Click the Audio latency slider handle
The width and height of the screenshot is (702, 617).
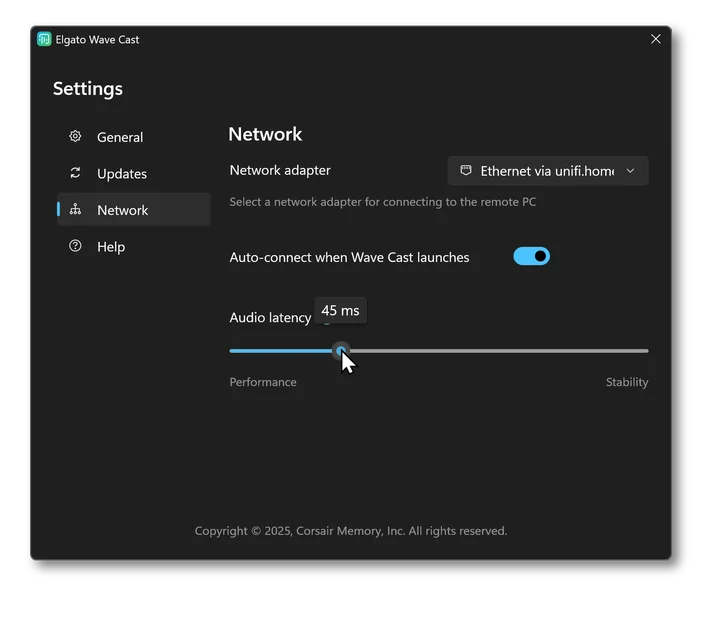341,351
